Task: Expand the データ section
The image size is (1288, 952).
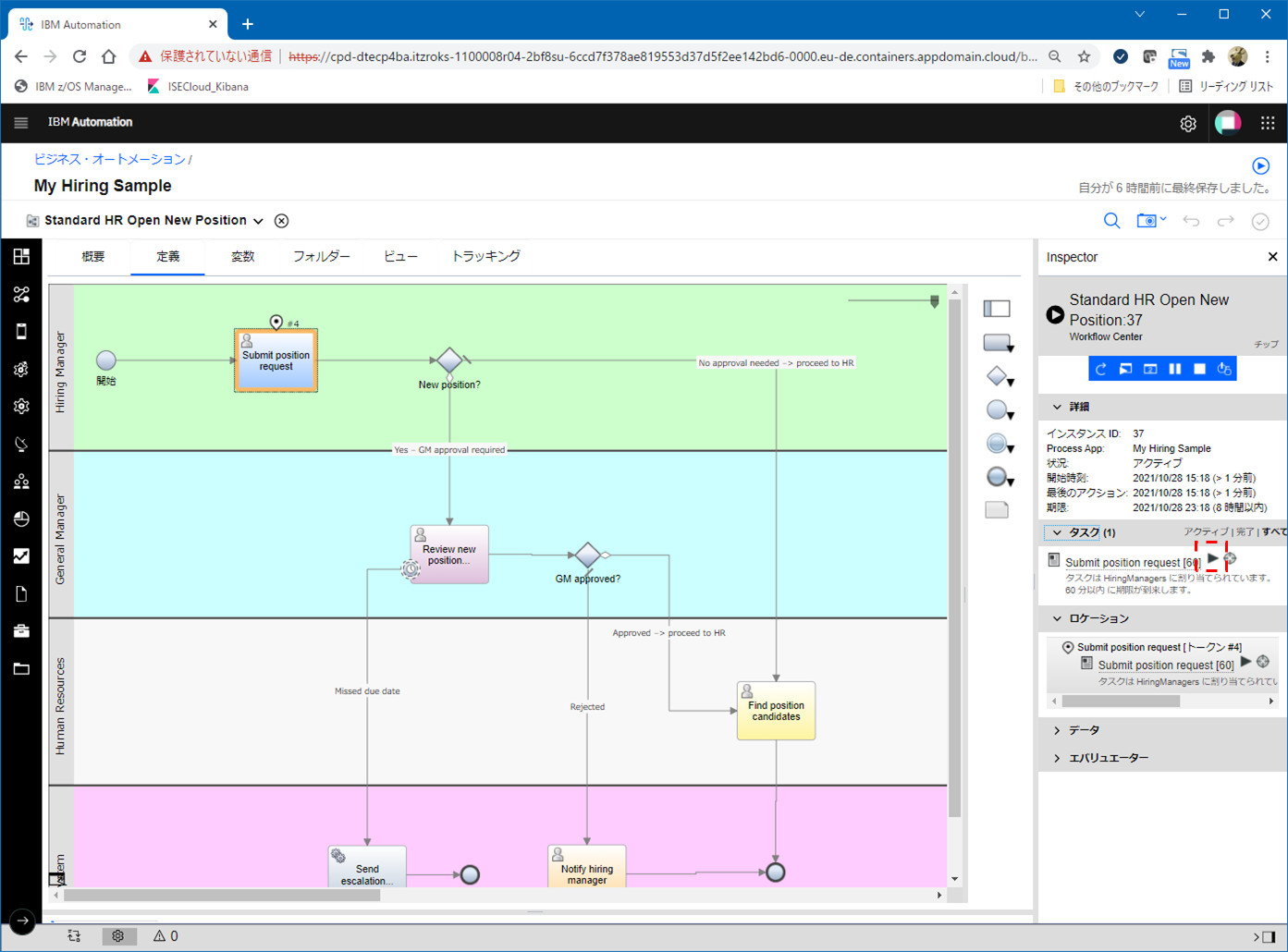Action: [x=1058, y=730]
